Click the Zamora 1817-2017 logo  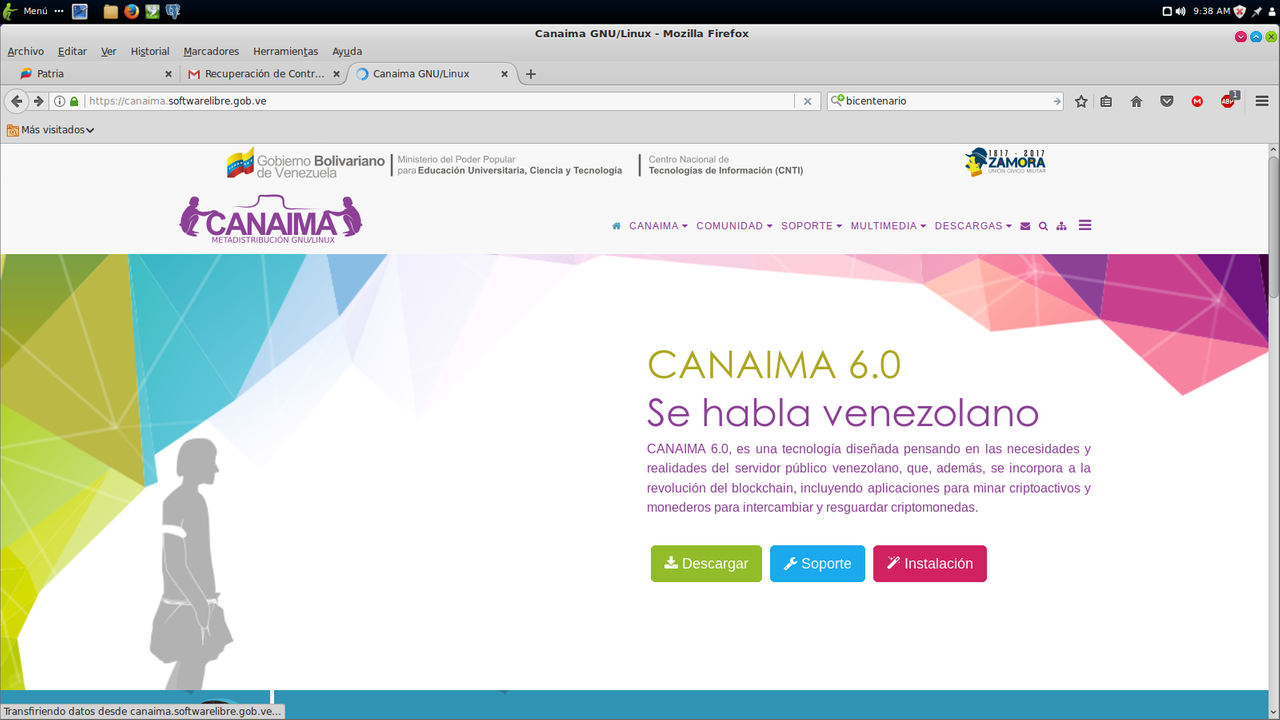point(1005,163)
